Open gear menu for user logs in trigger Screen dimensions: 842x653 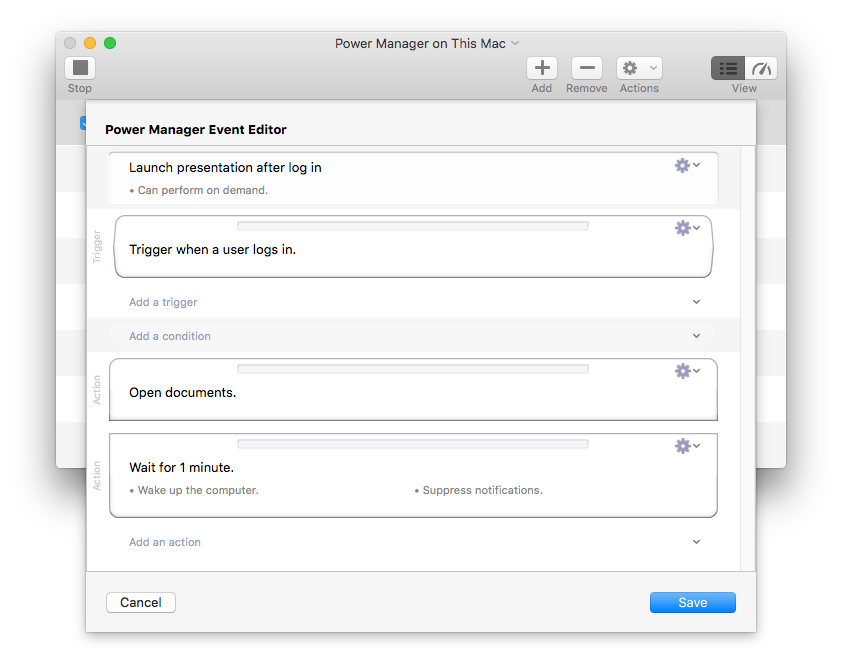687,228
